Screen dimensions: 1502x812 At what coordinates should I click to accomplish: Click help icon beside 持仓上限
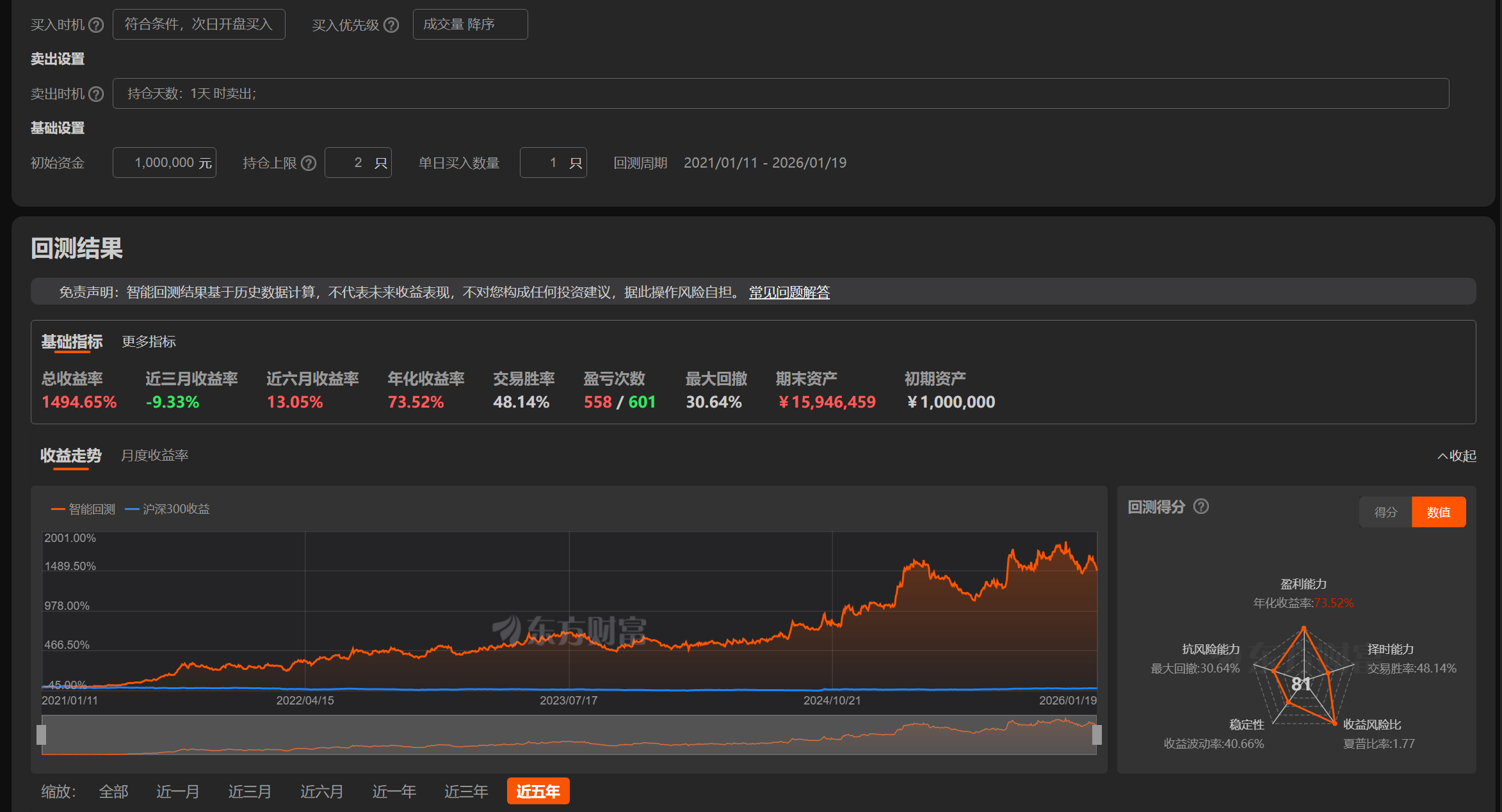pyautogui.click(x=309, y=163)
